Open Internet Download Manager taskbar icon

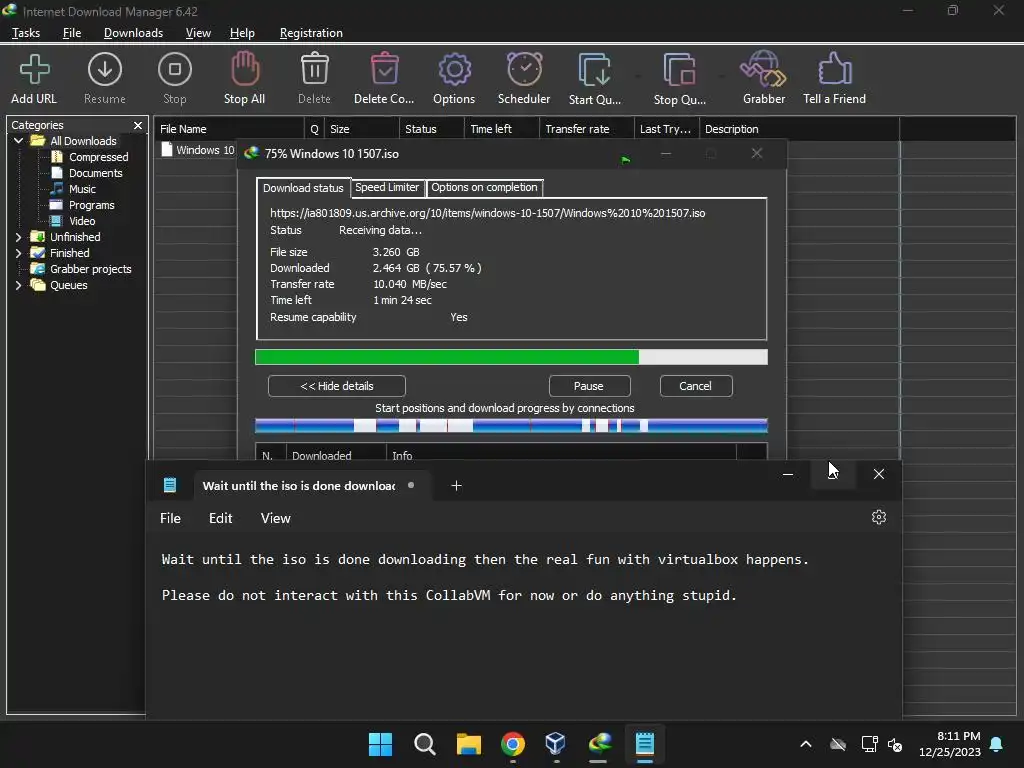(x=600, y=744)
